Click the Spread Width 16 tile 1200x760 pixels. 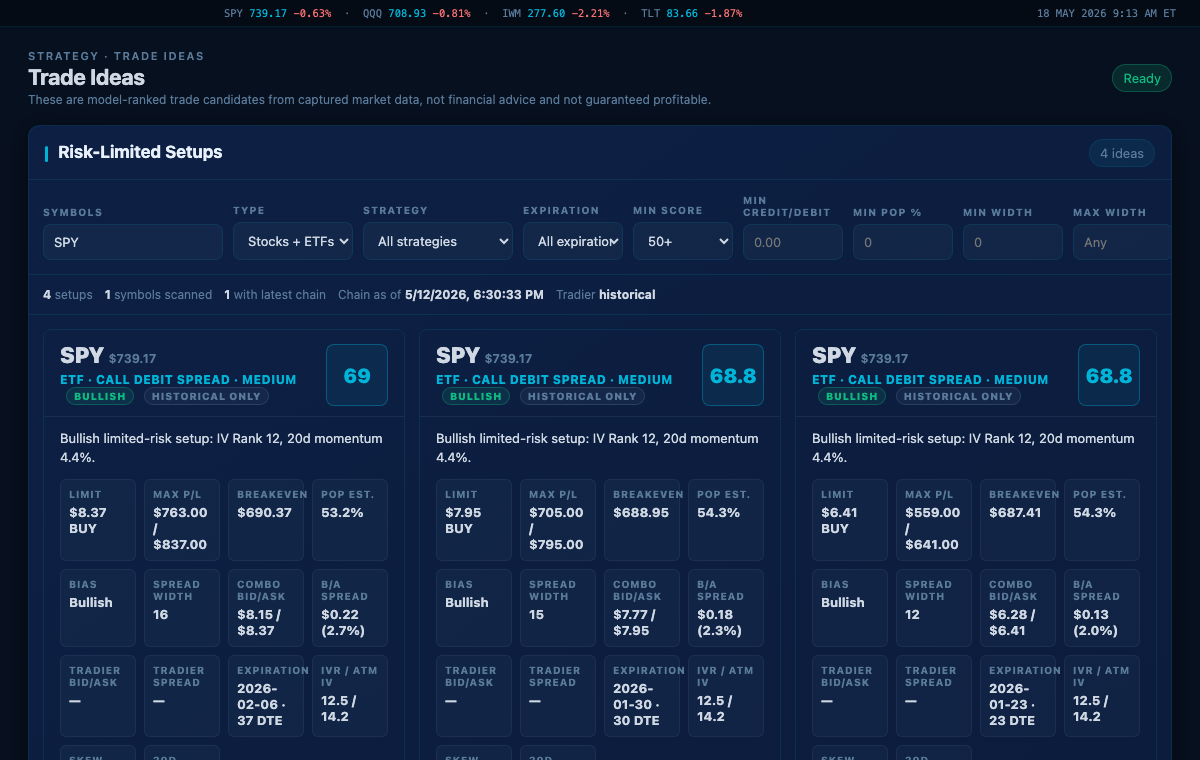coord(182,608)
